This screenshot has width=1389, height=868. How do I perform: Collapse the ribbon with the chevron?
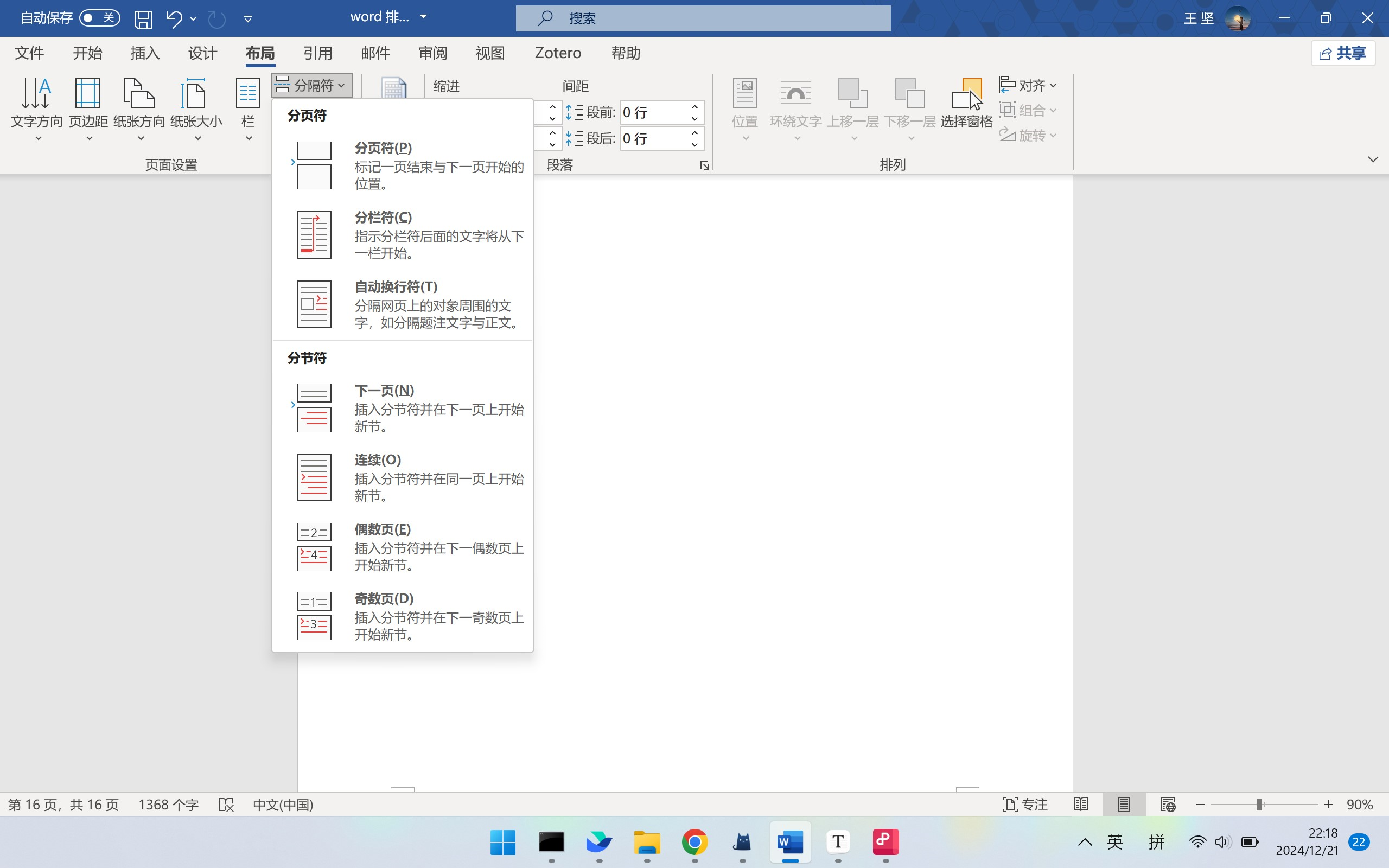[x=1373, y=159]
